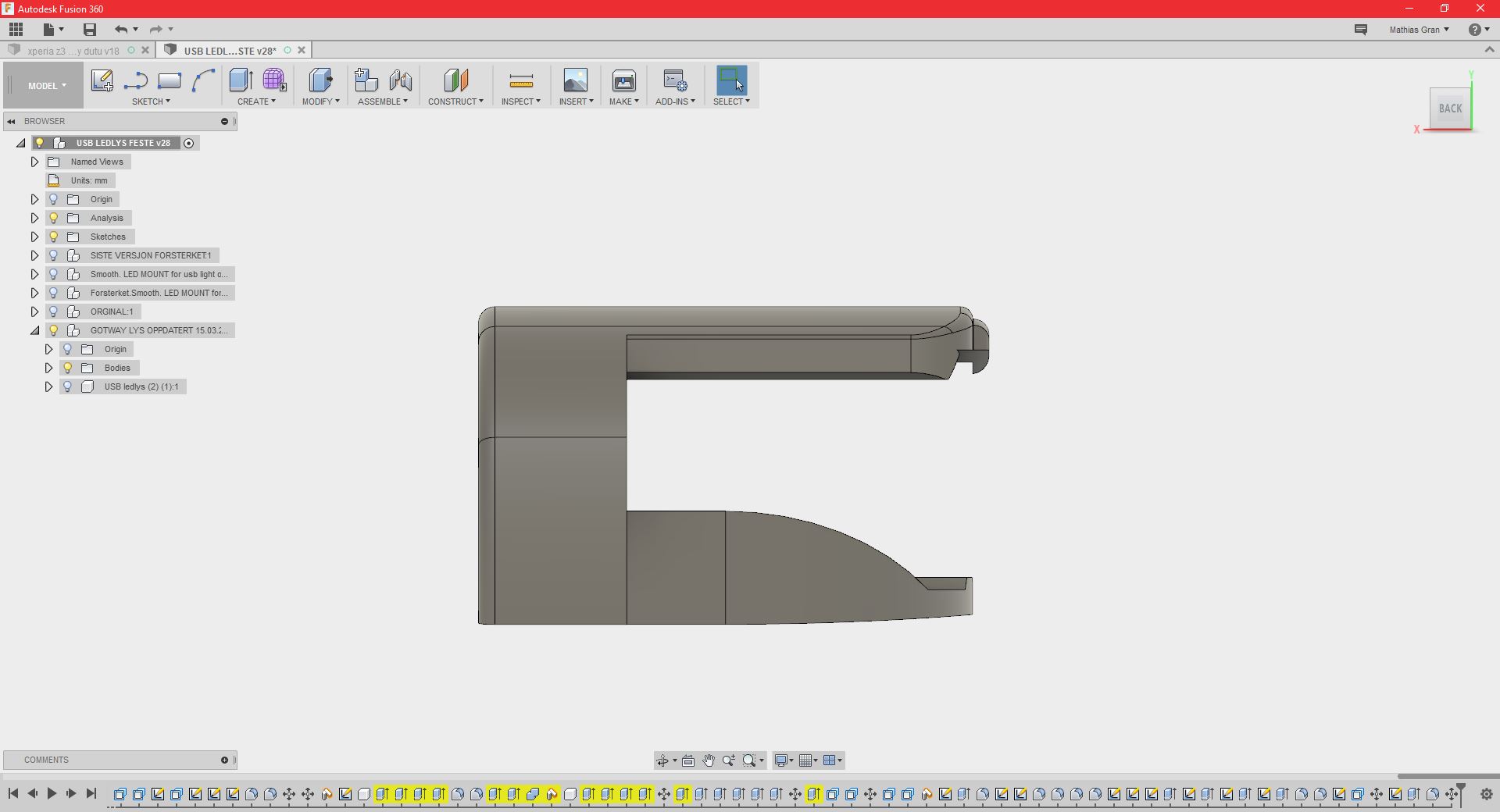Select the Rectangle sketch tool
The width and height of the screenshot is (1500, 812).
click(x=169, y=80)
